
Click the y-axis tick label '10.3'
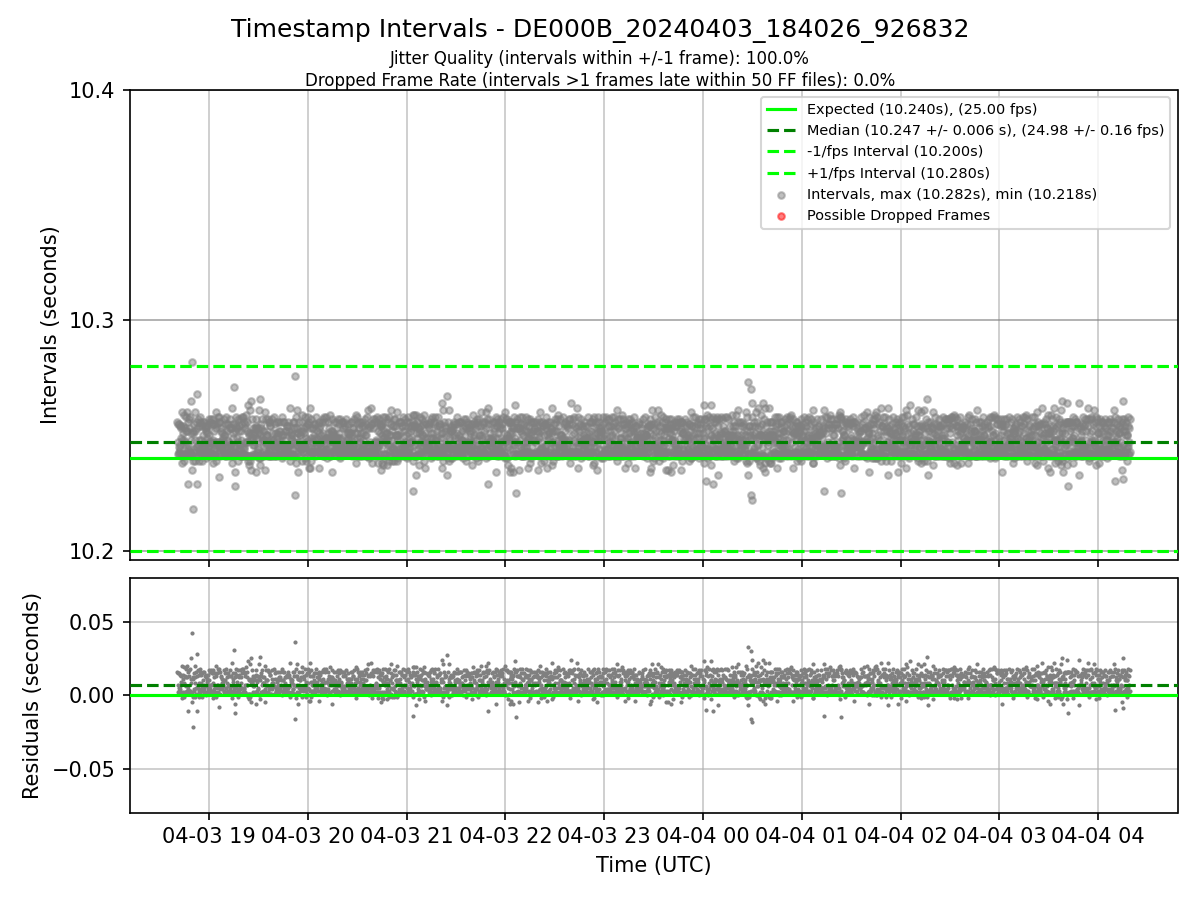click(x=93, y=321)
